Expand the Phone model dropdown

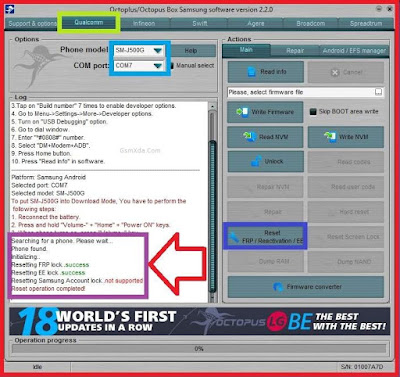click(x=157, y=51)
